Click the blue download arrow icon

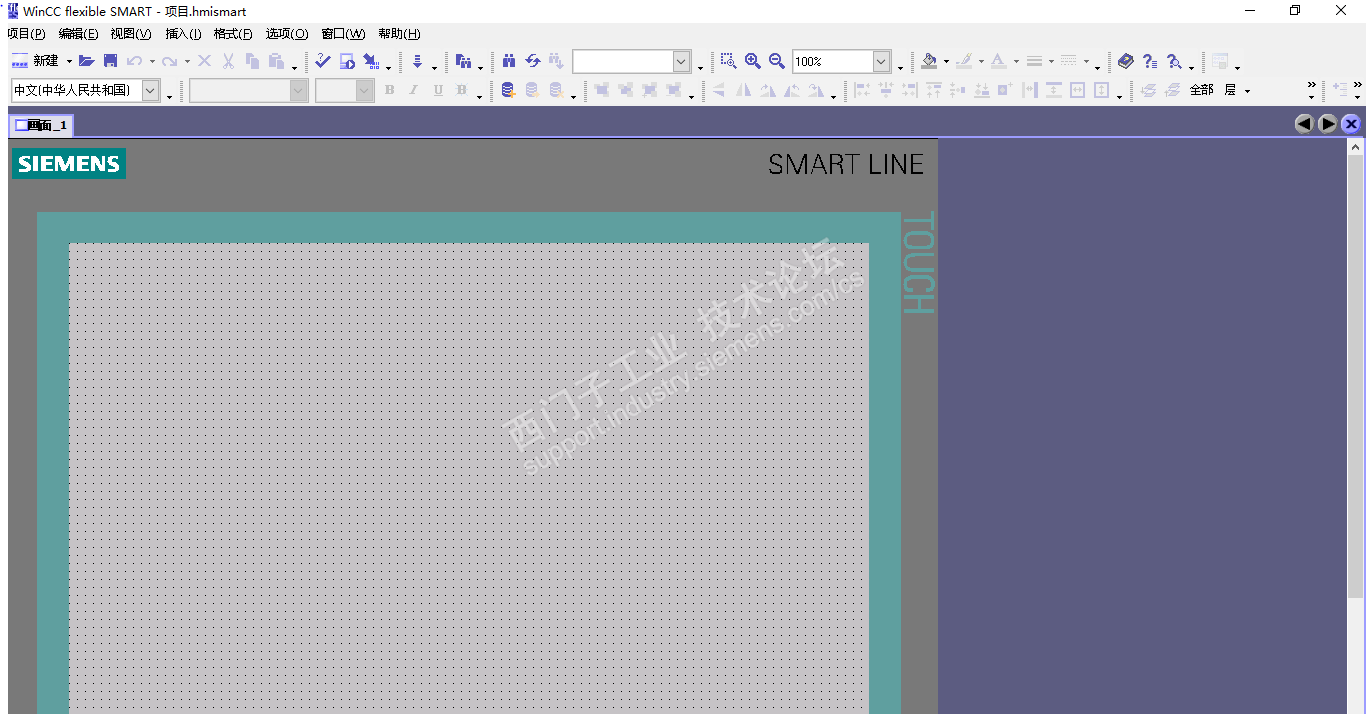417,61
